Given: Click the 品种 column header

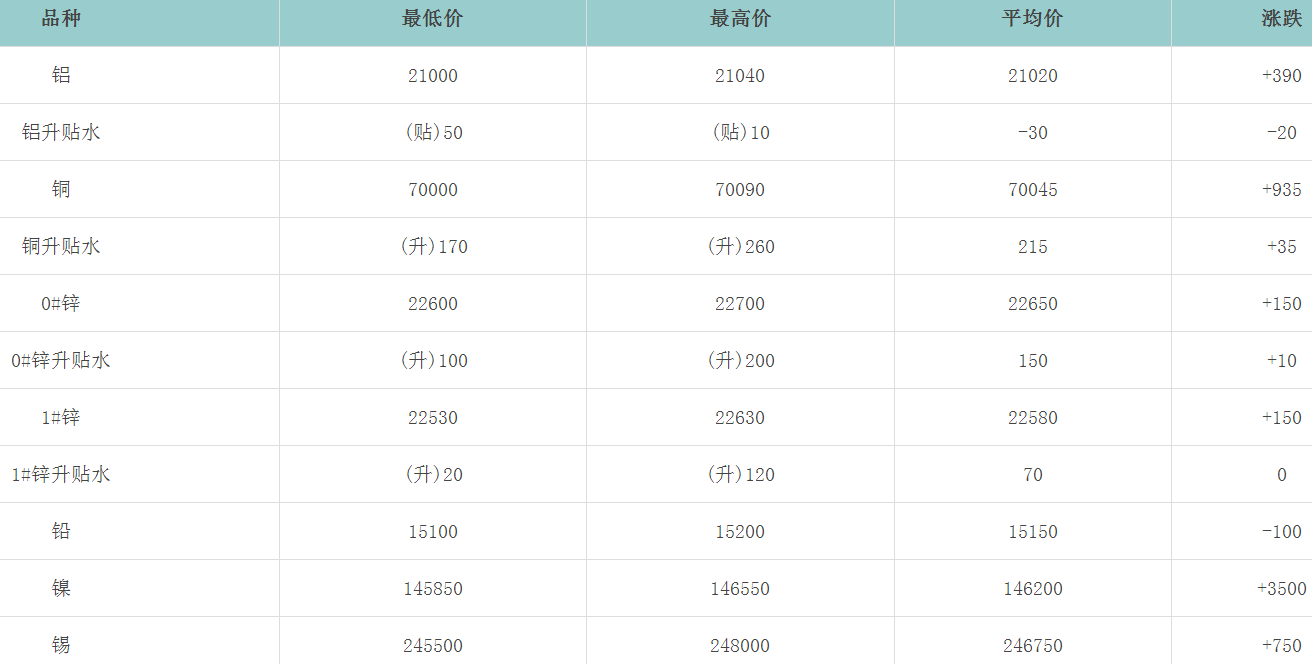Looking at the screenshot, I should point(61,19).
